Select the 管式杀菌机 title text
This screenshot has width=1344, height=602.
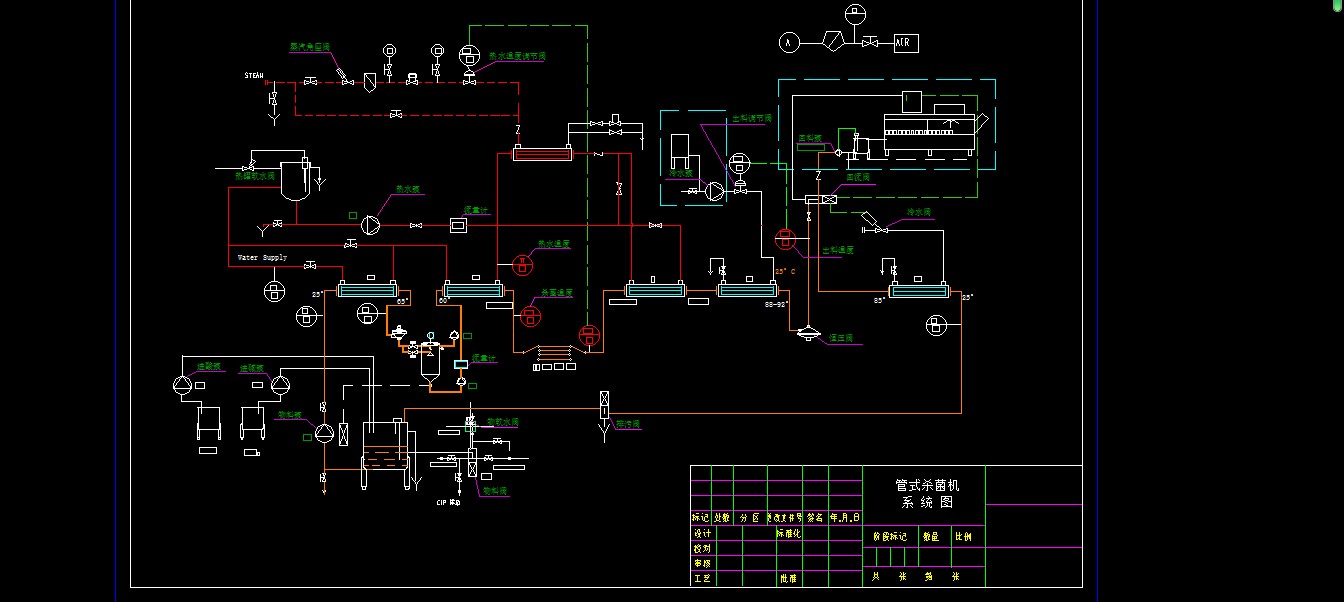927,485
